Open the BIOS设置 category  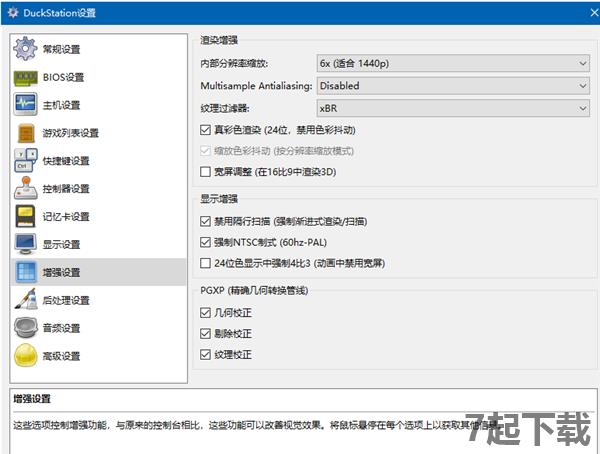tap(64, 77)
